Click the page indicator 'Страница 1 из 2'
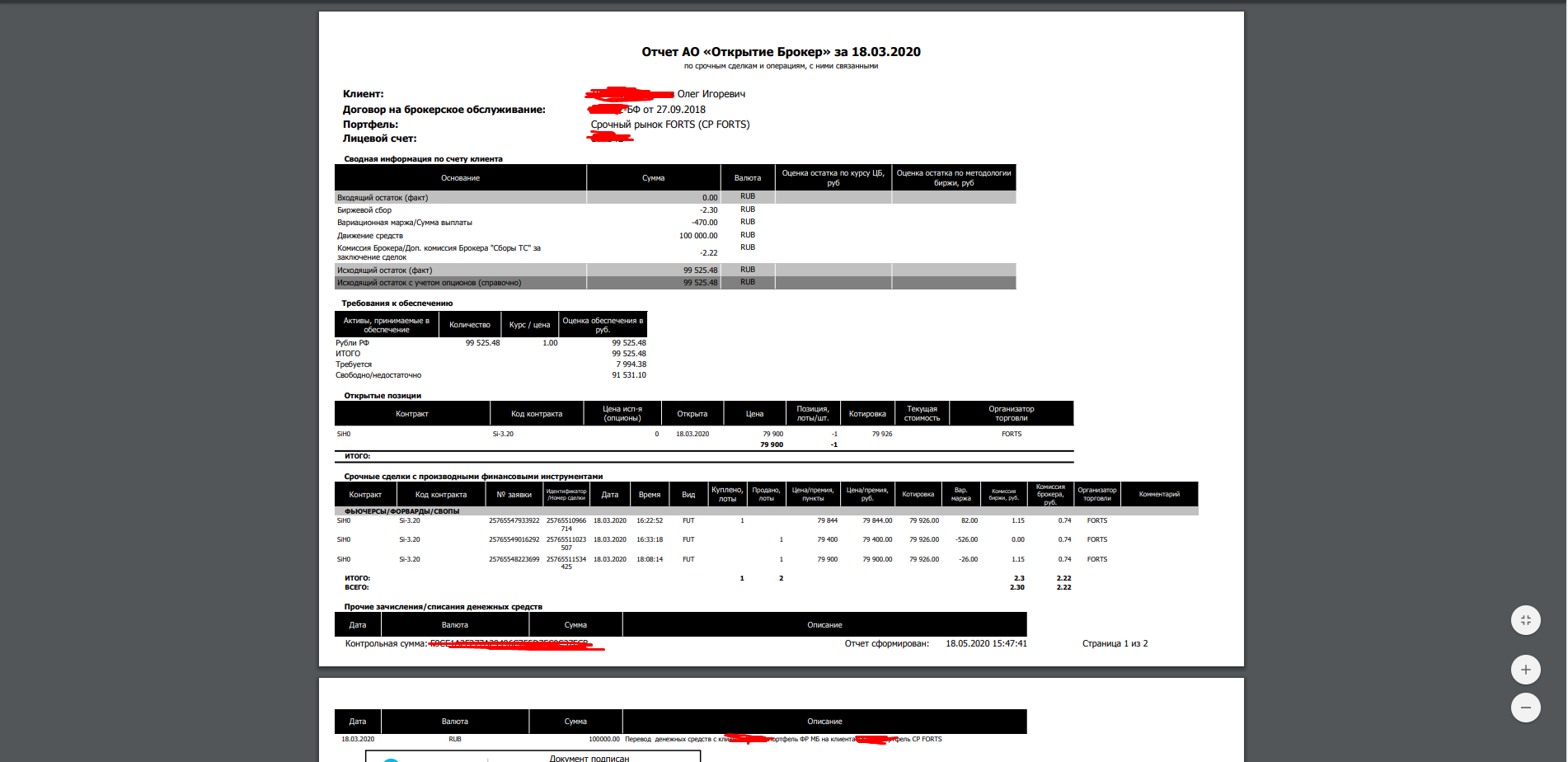The image size is (1568, 762). coord(1115,644)
